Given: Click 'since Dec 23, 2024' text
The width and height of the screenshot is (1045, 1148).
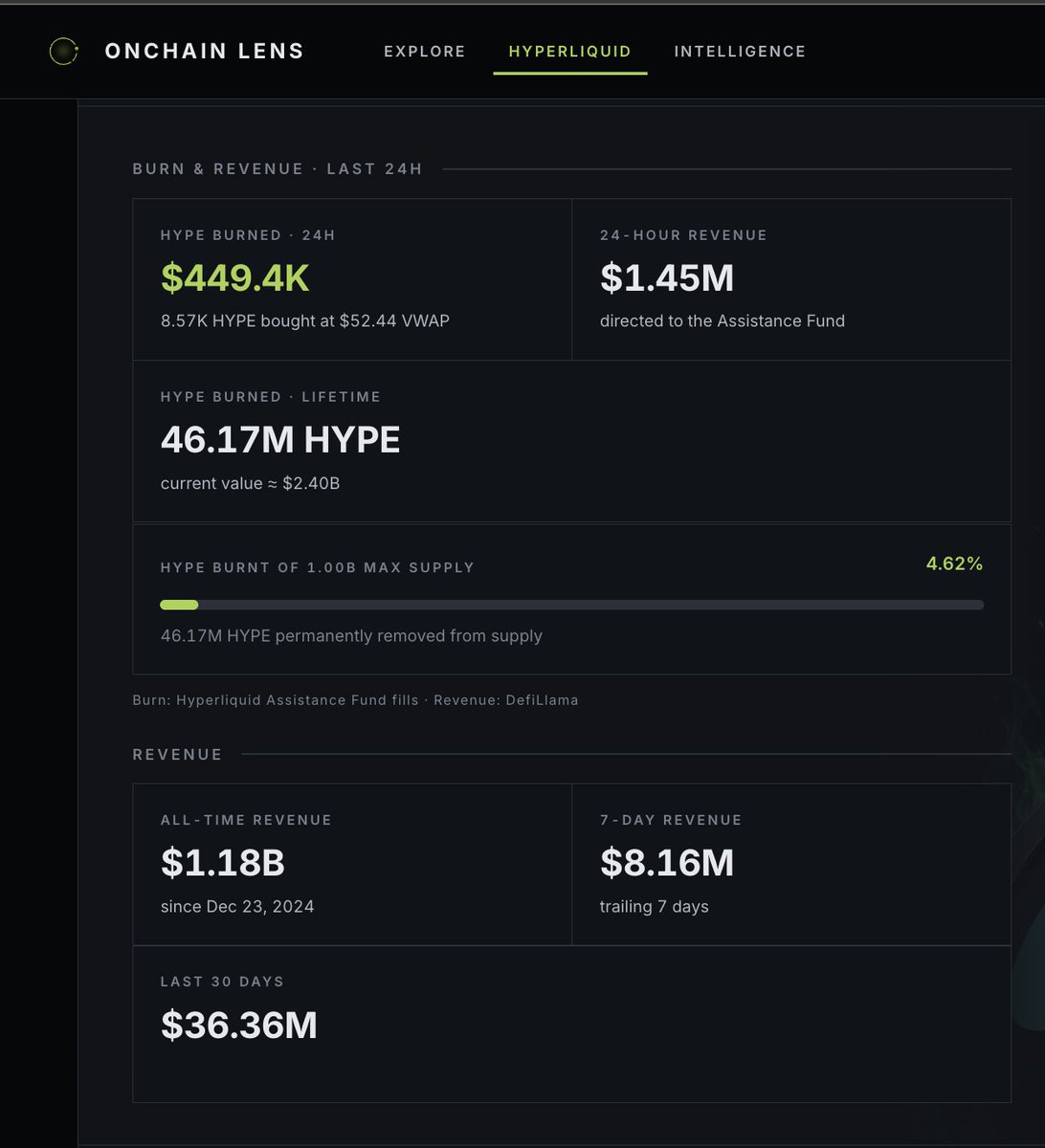Looking at the screenshot, I should (237, 906).
